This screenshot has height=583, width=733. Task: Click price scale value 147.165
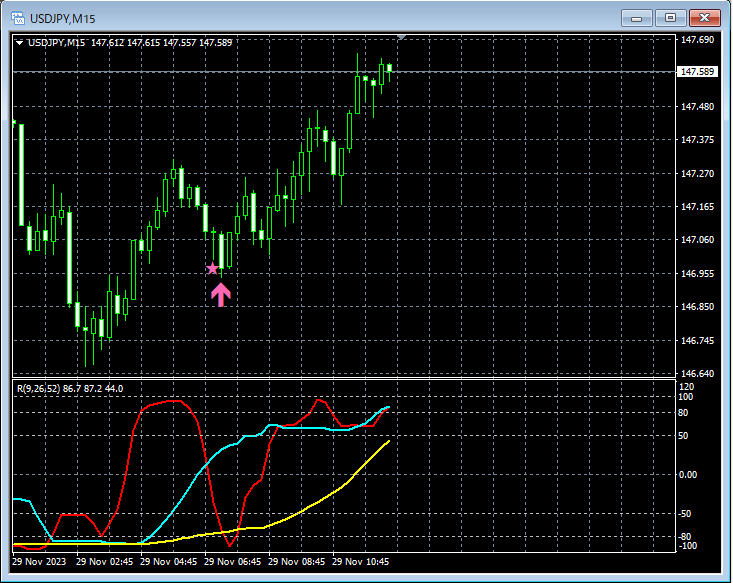(697, 207)
